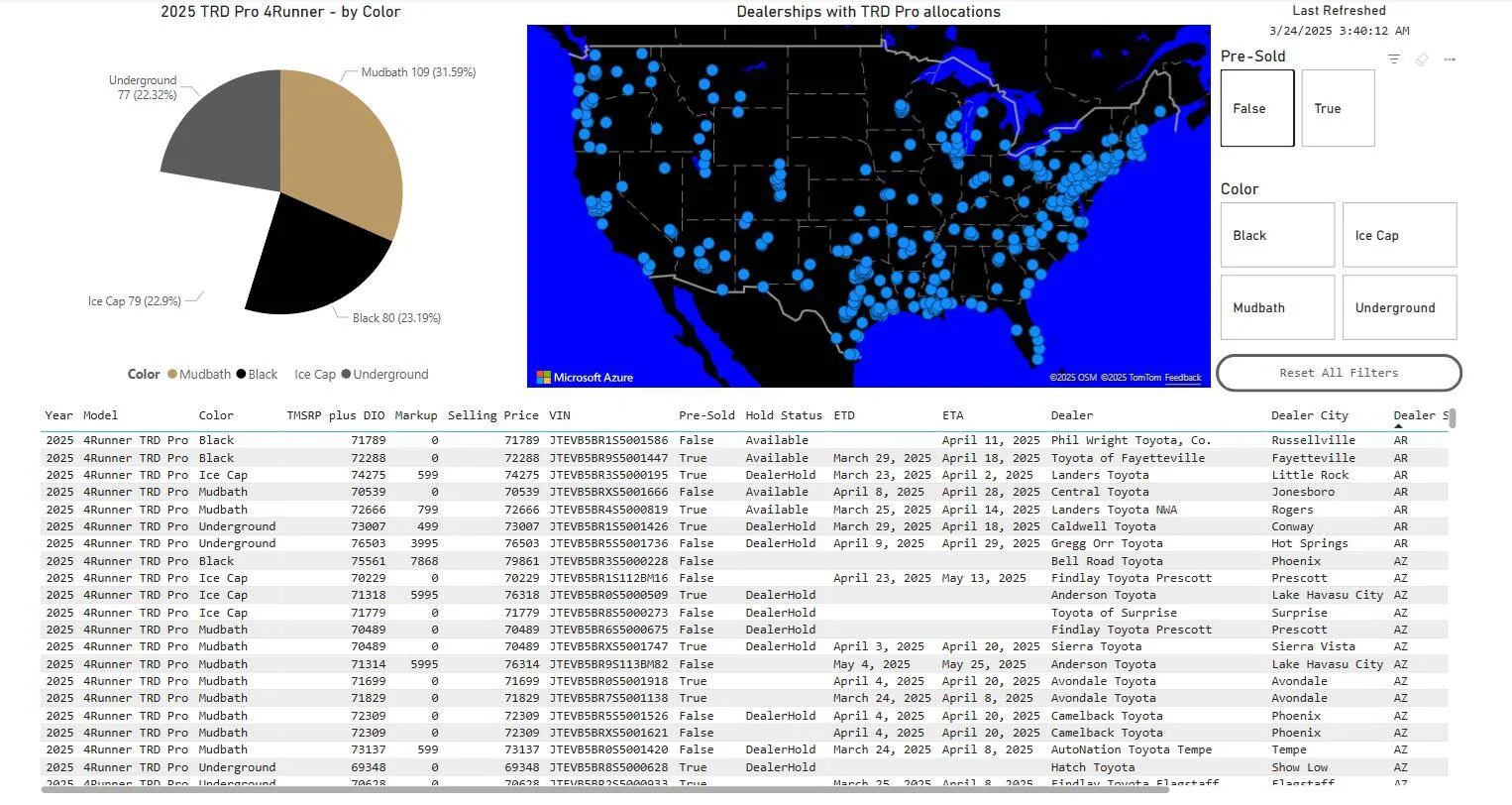1512x805 pixels.
Task: Select the 'Hatch Toyota' dealer cell
Action: point(1093,767)
